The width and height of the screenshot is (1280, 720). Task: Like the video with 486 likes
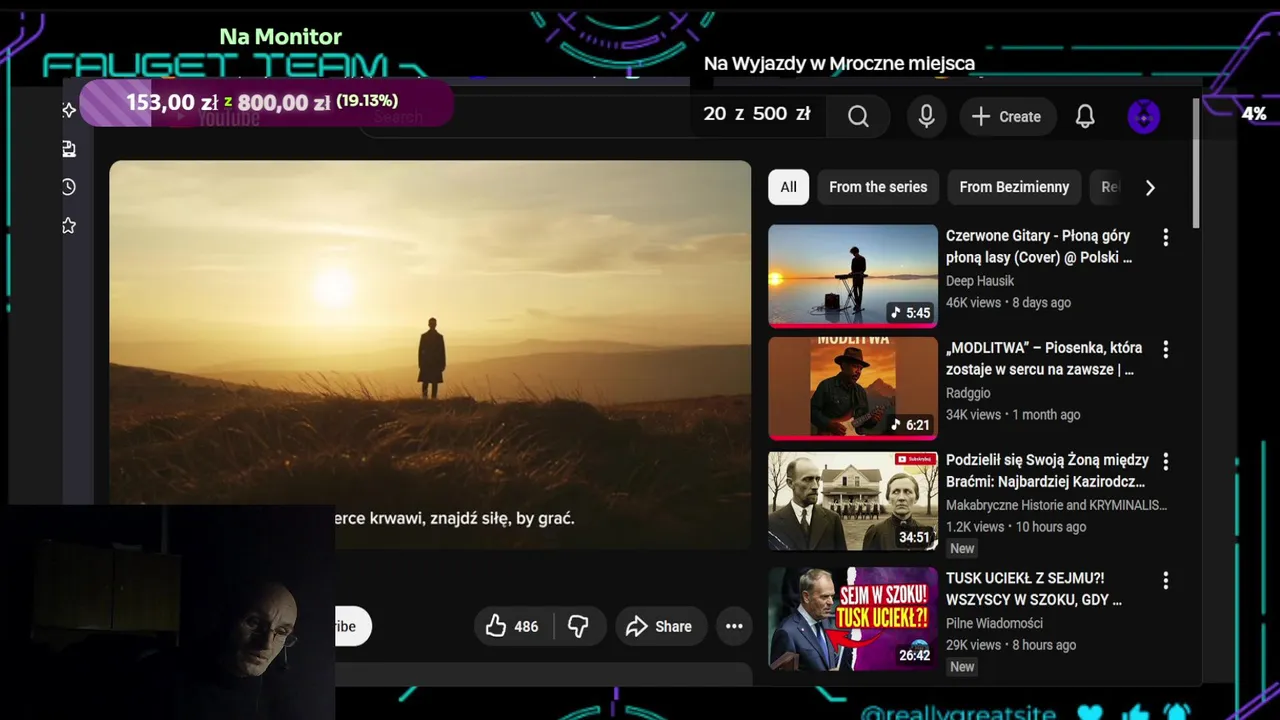[512, 626]
